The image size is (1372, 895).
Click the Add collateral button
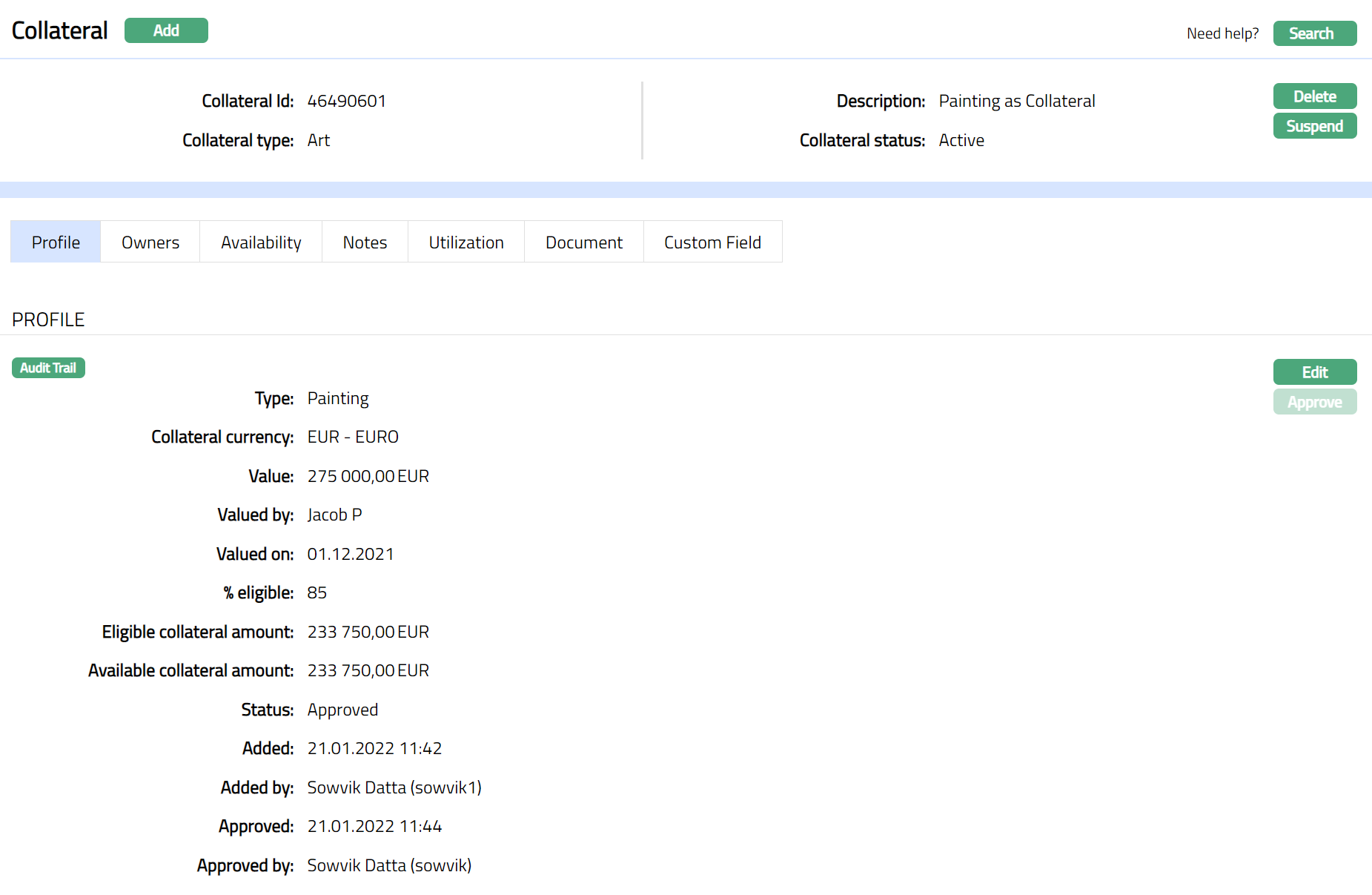[x=166, y=30]
